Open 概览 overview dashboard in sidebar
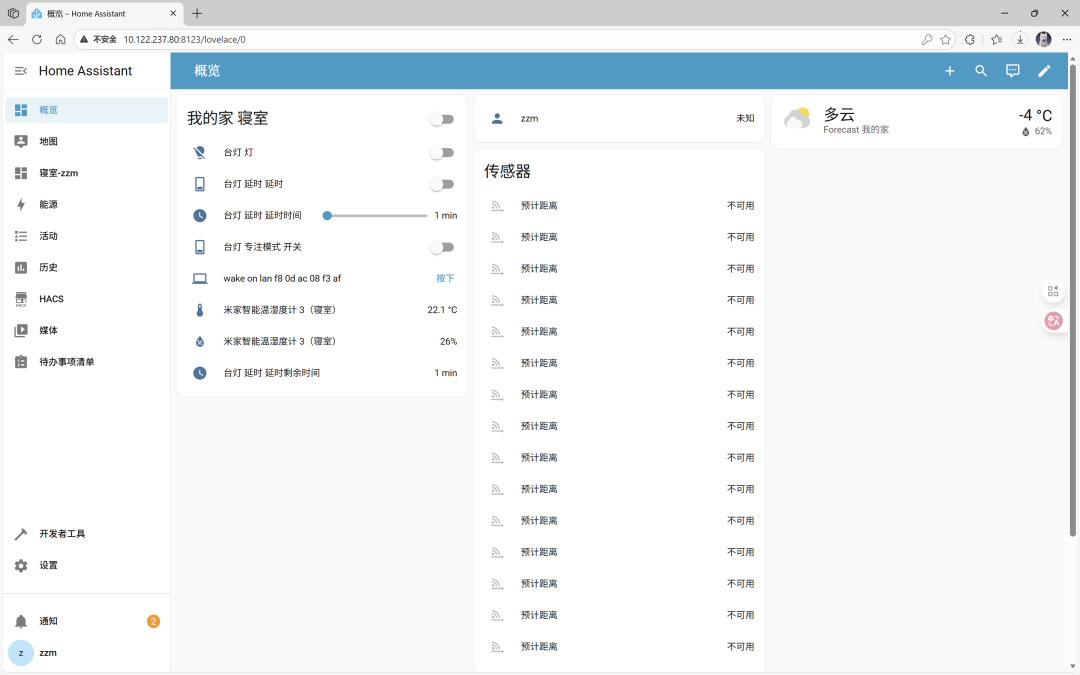The width and height of the screenshot is (1080, 675). coord(86,110)
